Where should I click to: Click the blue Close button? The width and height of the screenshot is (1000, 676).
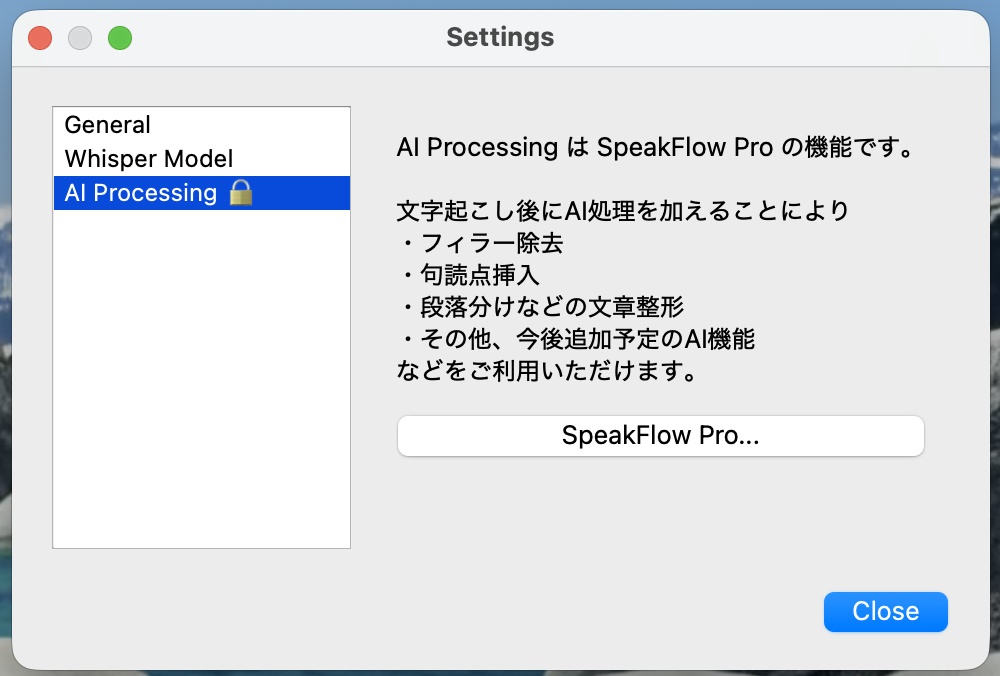[x=885, y=612]
